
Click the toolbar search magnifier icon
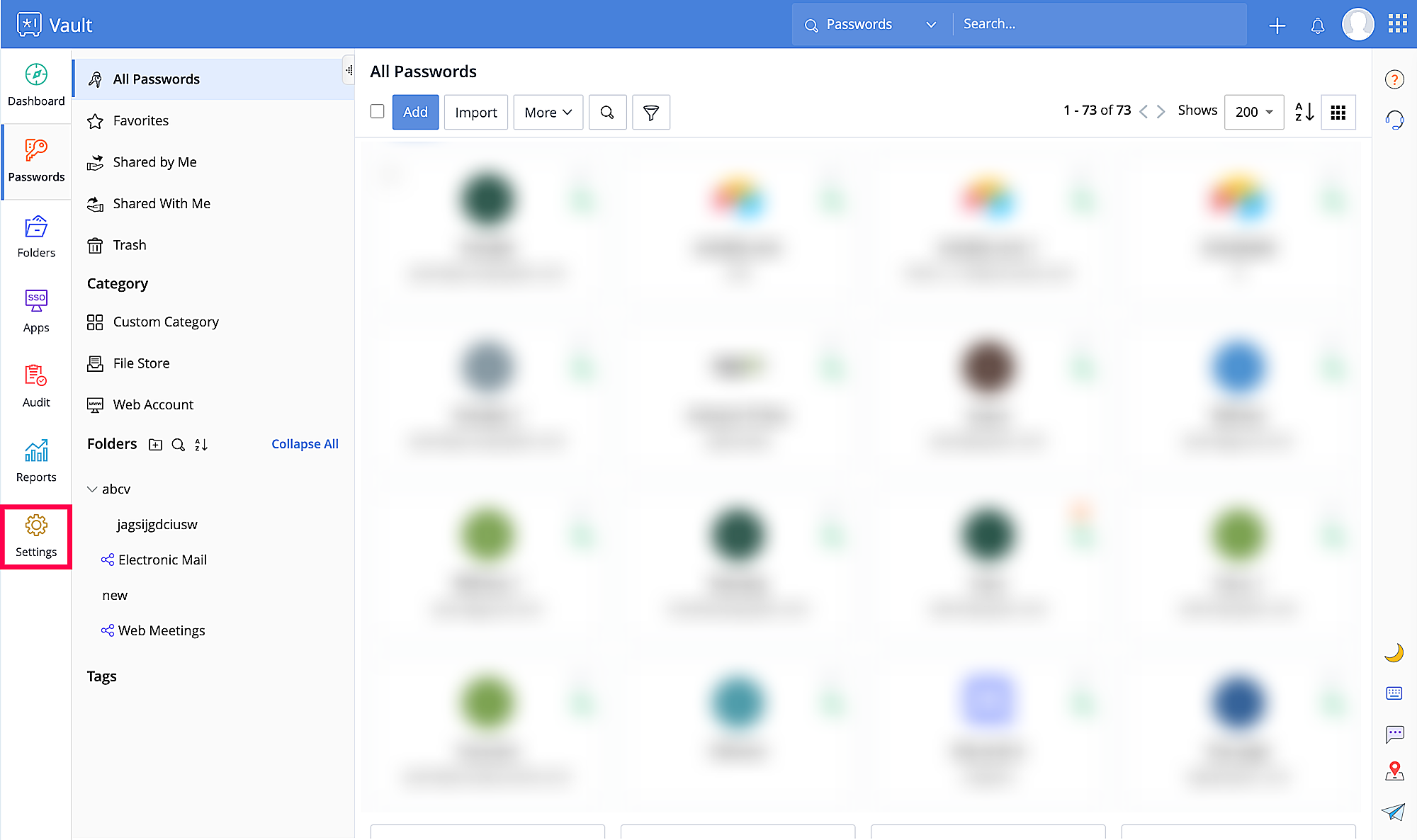pos(607,113)
